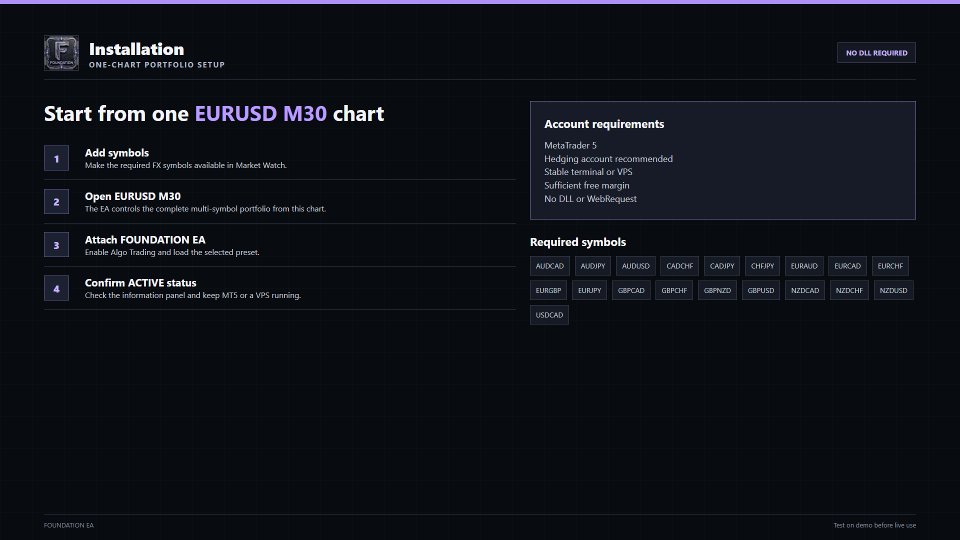The width and height of the screenshot is (960, 540).
Task: Select the GBPNZD symbol chip
Action: point(717,290)
